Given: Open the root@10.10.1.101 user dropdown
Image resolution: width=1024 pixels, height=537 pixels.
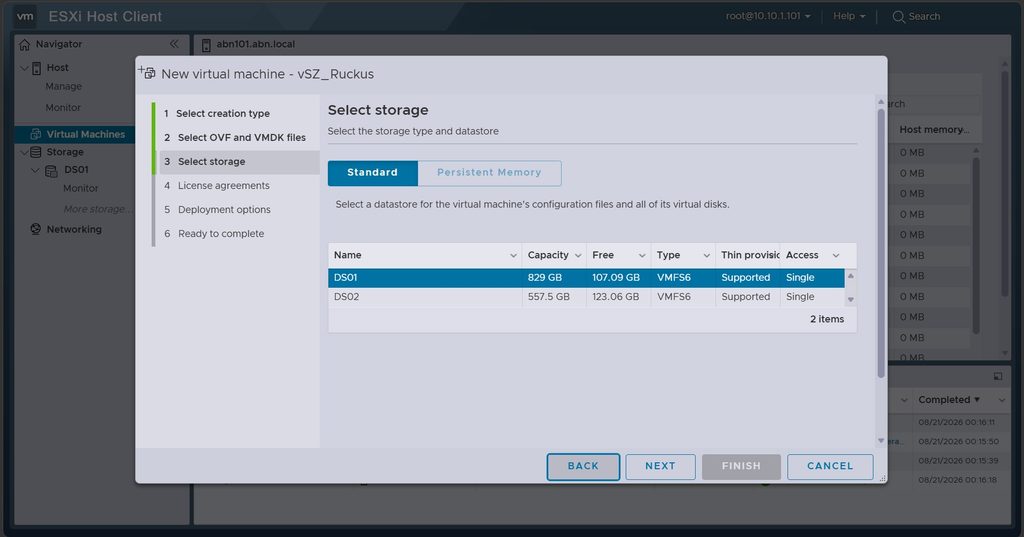Looking at the screenshot, I should 768,16.
